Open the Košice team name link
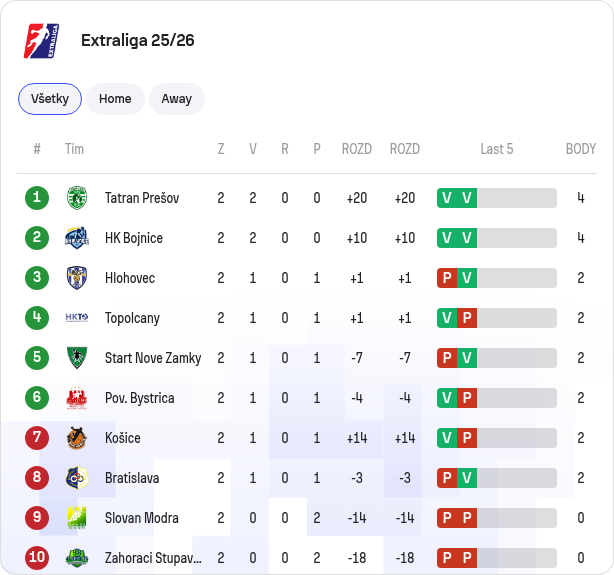Screen dimensions: 614x575 pos(123,438)
